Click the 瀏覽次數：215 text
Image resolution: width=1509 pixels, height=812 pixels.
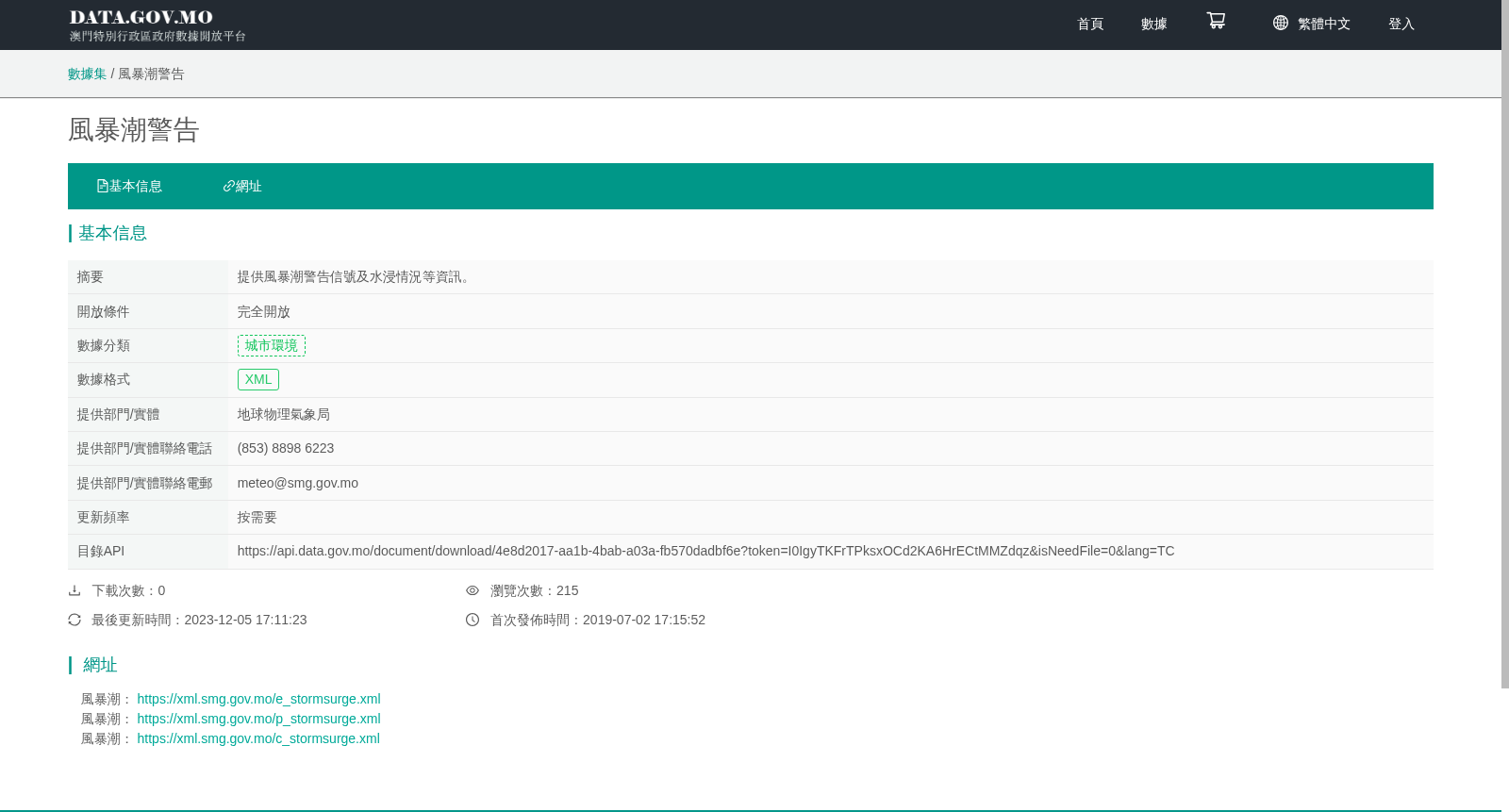pos(535,590)
